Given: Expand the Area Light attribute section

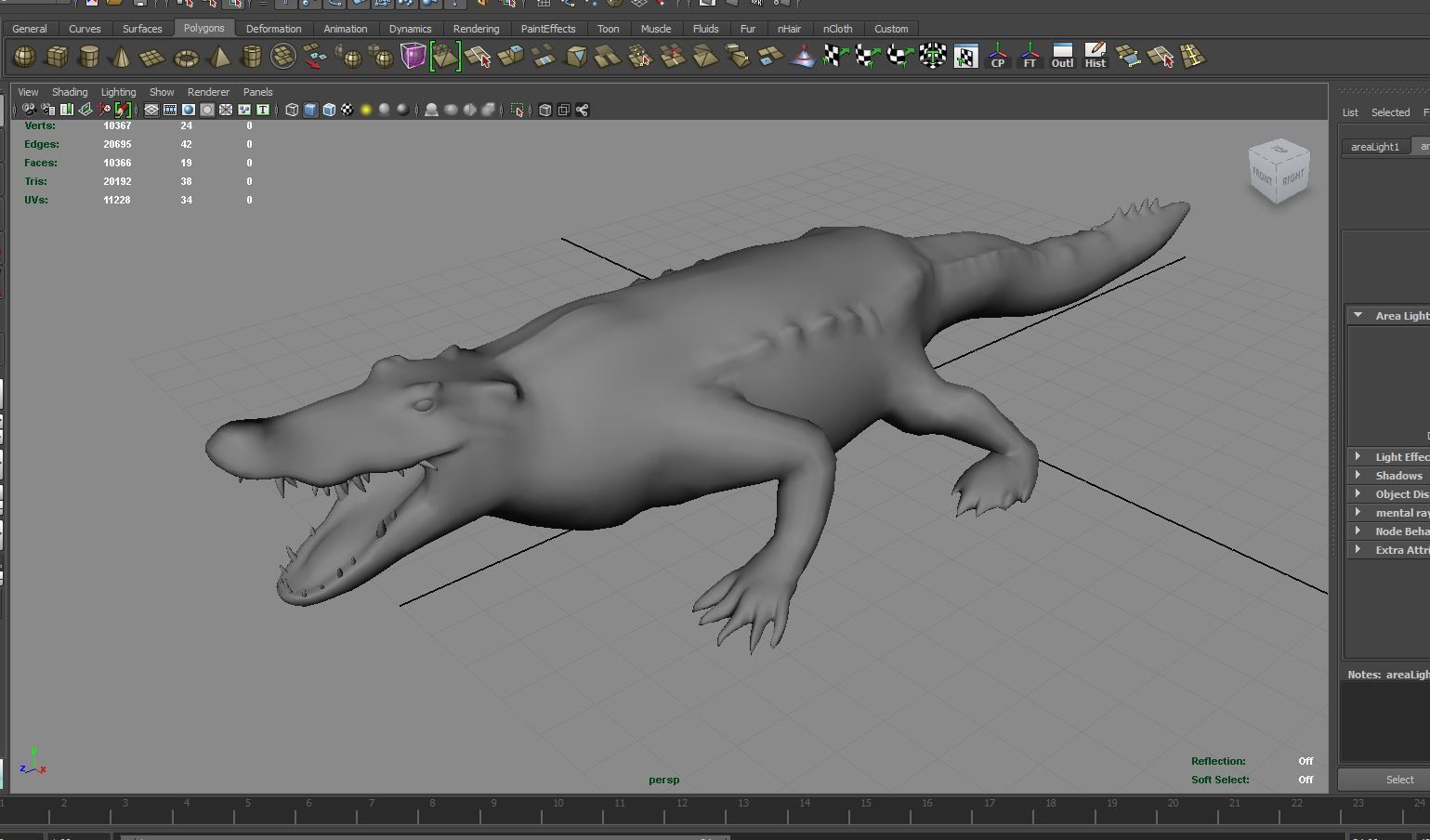Looking at the screenshot, I should coord(1358,316).
